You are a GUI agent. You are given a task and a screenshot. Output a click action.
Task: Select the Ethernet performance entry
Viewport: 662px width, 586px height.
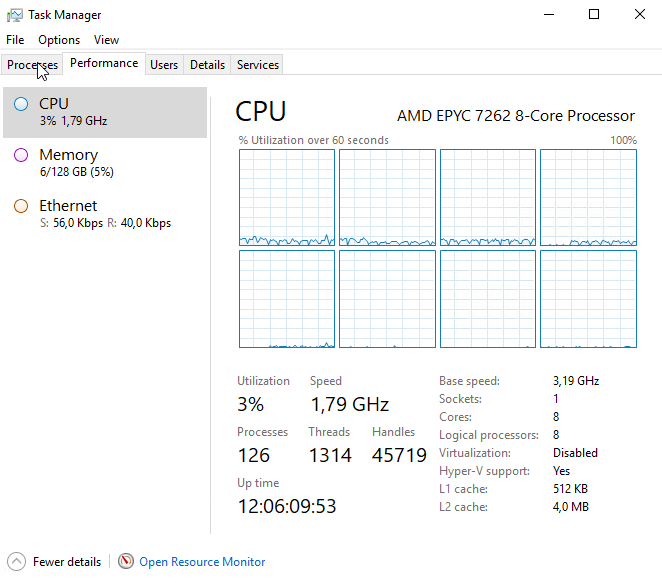105,214
